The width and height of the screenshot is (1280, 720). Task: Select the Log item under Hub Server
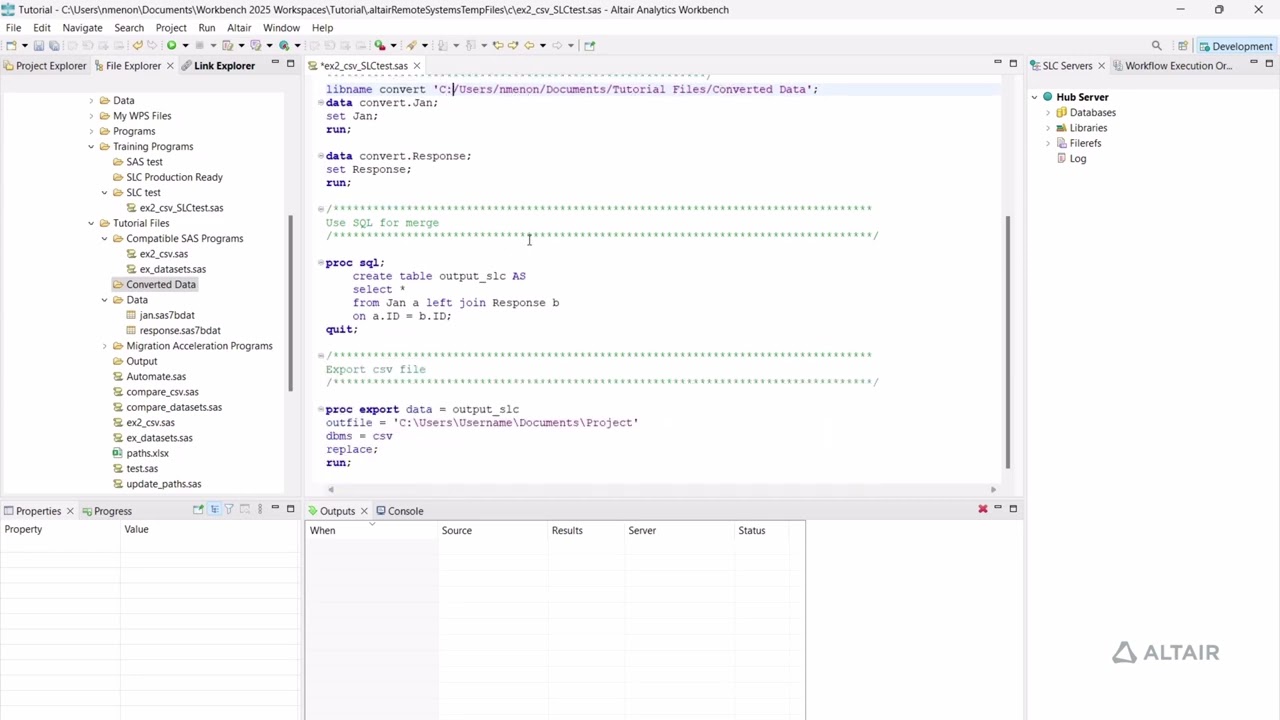1077,159
